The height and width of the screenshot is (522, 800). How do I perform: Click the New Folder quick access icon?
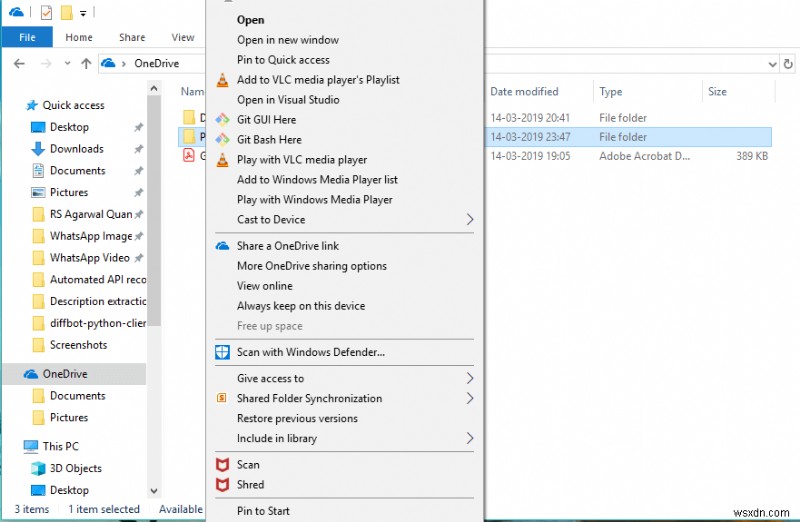click(x=66, y=12)
